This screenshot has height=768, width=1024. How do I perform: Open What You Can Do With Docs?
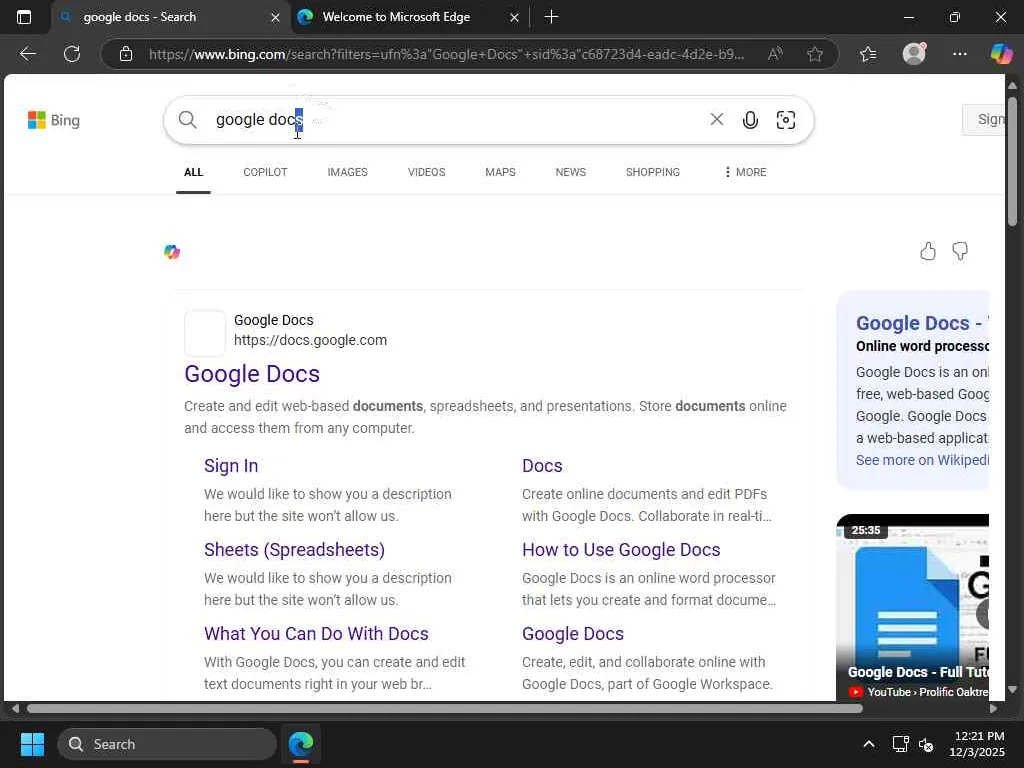316,634
